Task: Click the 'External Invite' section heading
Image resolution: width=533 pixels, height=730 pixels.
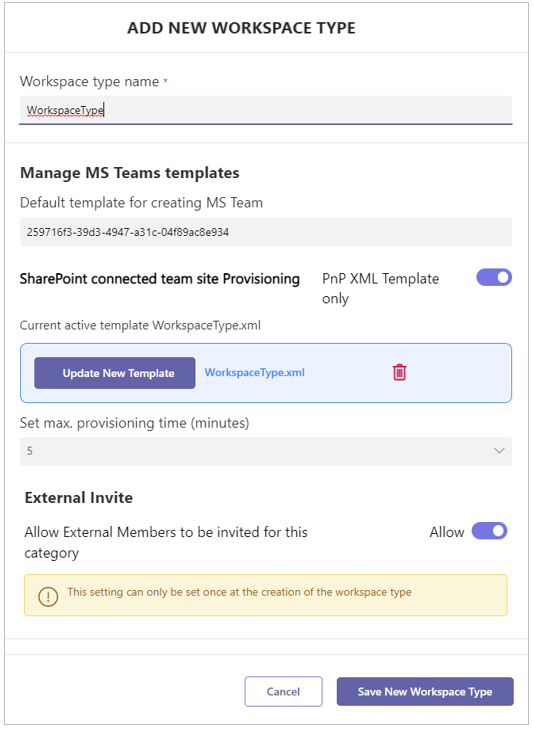Action: point(79,498)
